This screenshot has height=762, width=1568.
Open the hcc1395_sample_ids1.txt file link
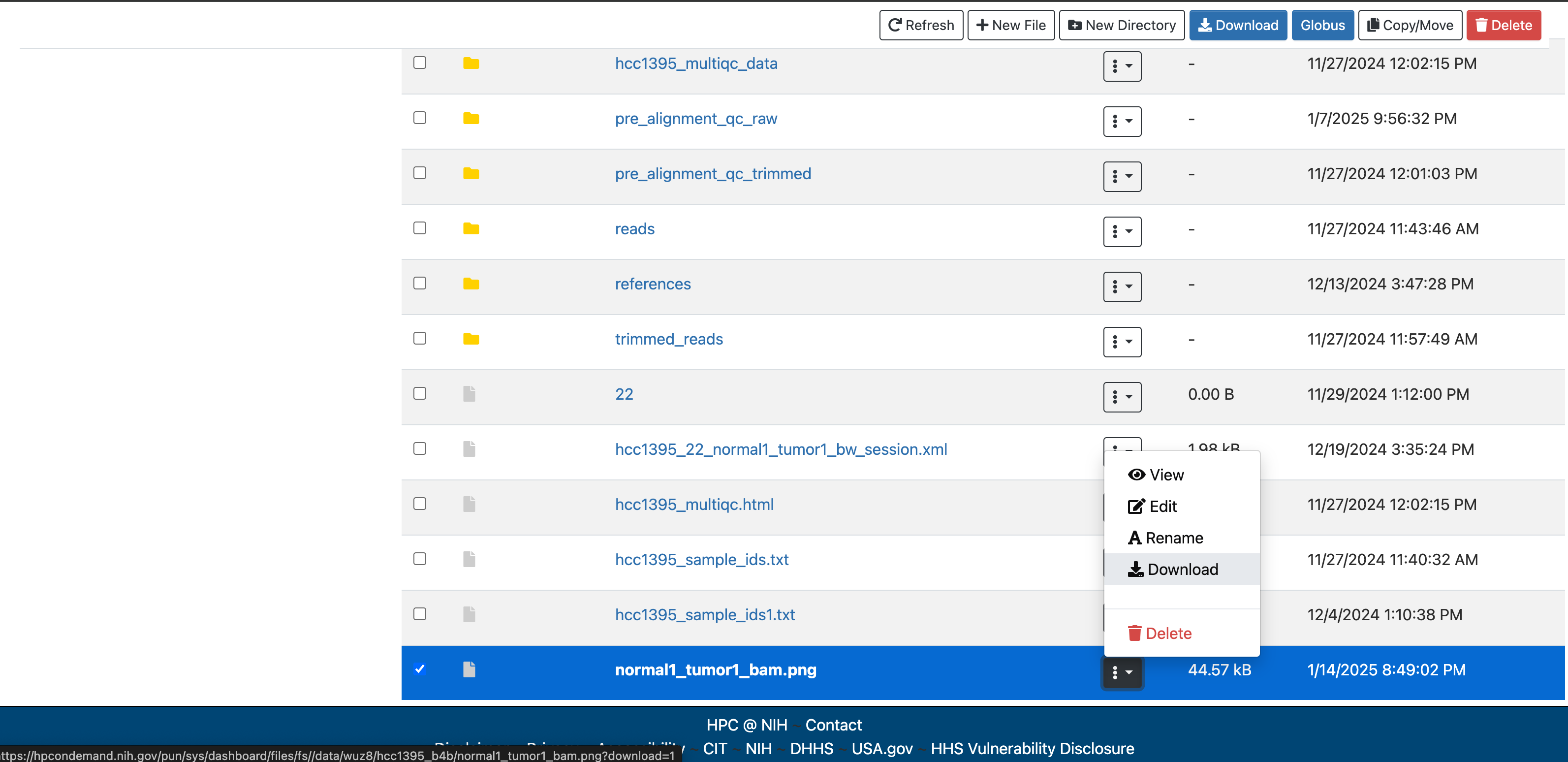(x=704, y=615)
